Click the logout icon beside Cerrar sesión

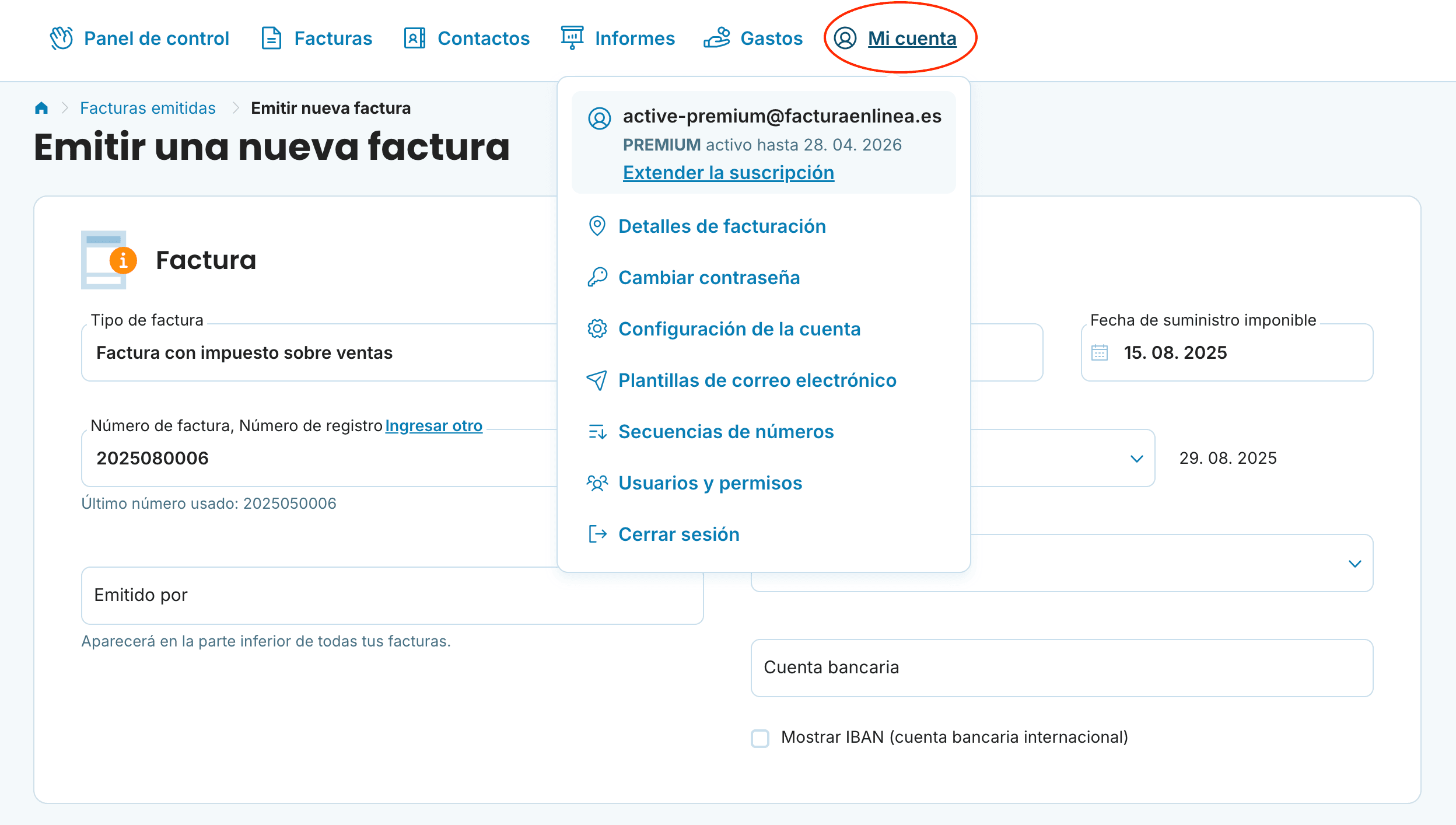pyautogui.click(x=597, y=534)
